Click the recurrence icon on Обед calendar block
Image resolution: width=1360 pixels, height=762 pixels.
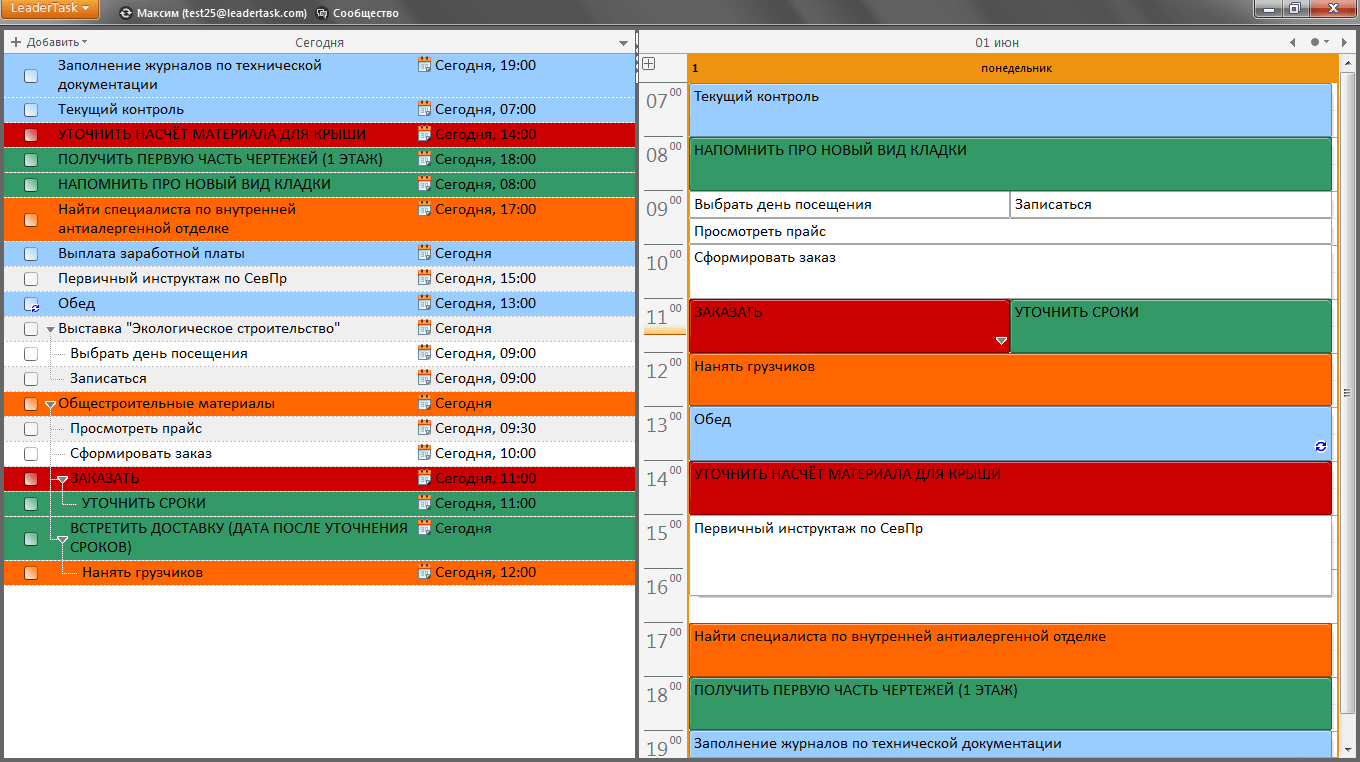pyautogui.click(x=1321, y=447)
